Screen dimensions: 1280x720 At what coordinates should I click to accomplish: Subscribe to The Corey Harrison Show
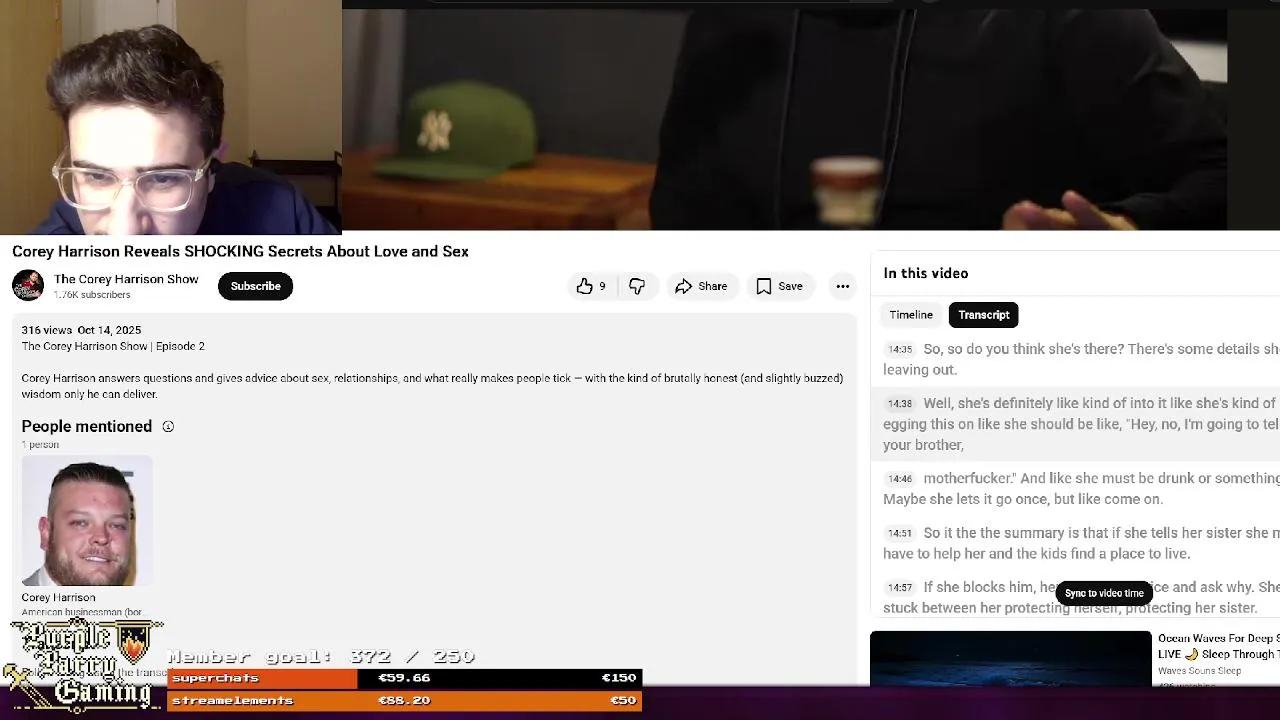[x=256, y=286]
